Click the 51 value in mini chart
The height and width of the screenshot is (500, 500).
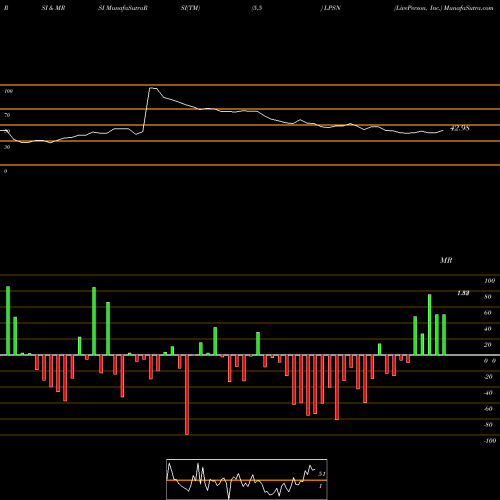coord(322,474)
